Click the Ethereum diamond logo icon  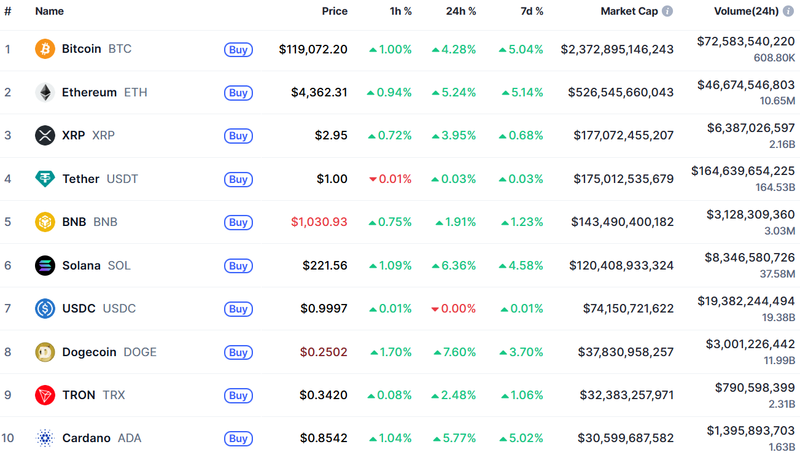point(45,92)
